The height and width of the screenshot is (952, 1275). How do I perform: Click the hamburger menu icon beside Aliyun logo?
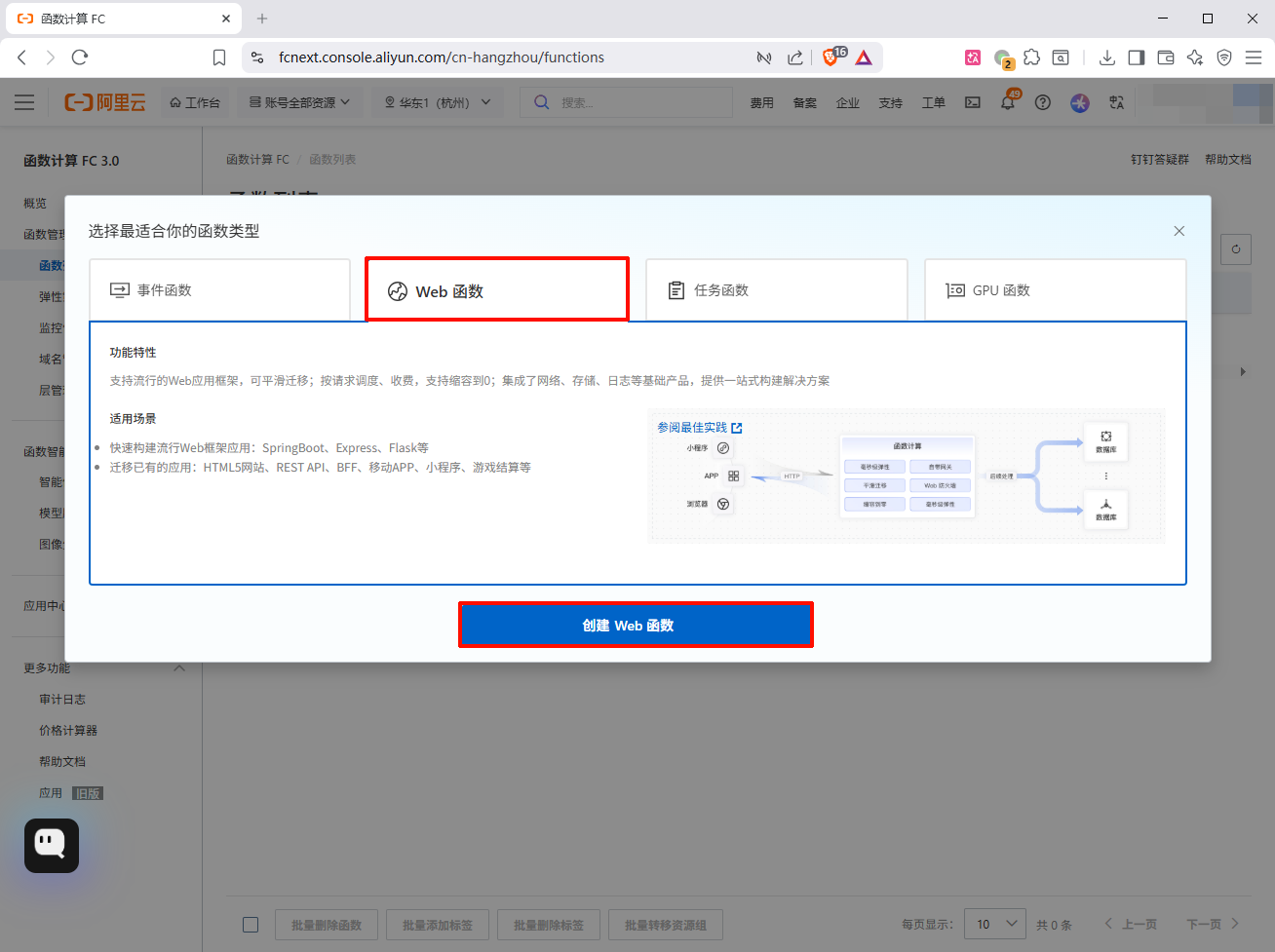[24, 102]
